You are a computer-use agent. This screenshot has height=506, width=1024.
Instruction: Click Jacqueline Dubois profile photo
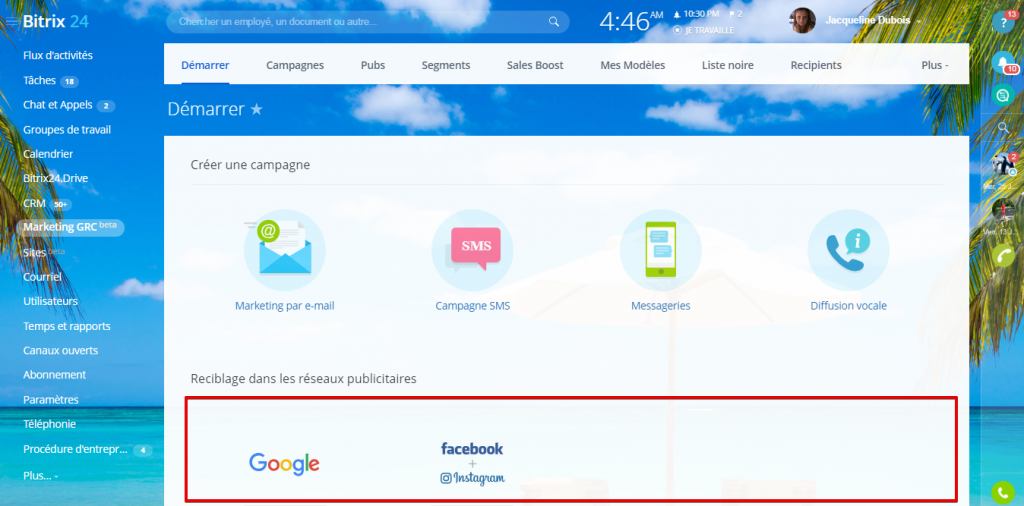pos(802,21)
